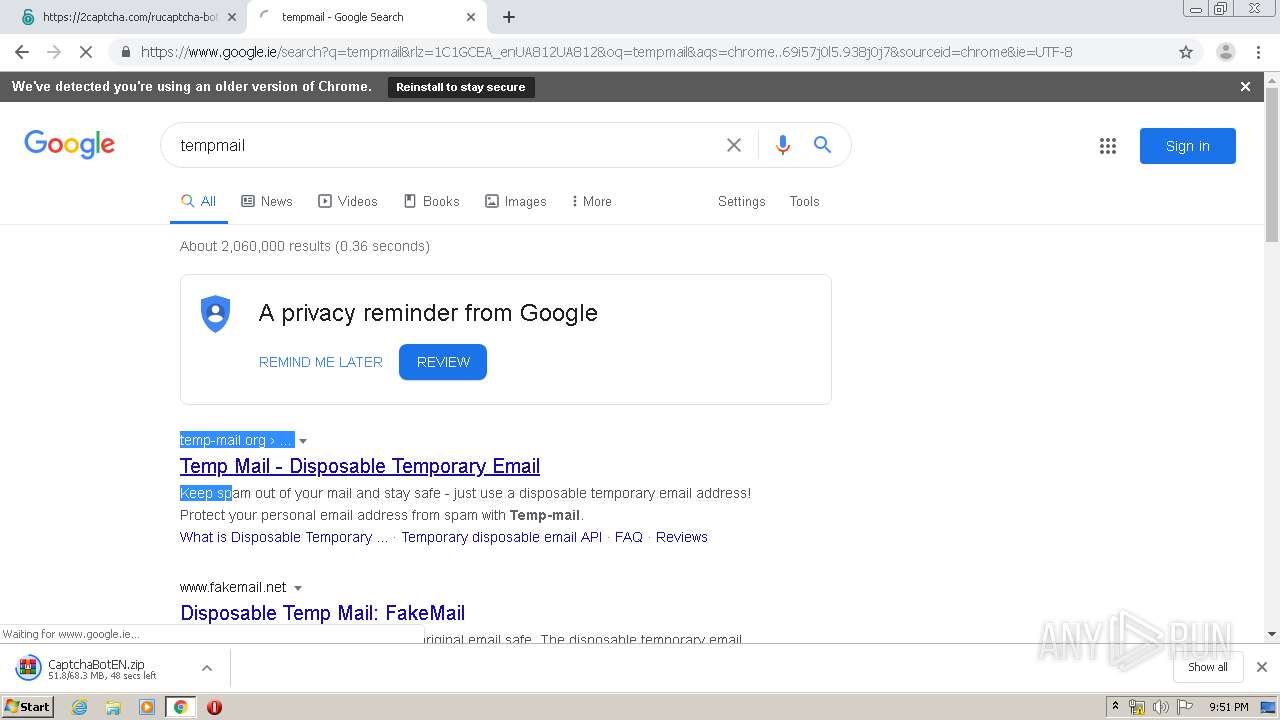1280x720 pixels.
Task: Start voice search with microphone icon
Action: (783, 145)
